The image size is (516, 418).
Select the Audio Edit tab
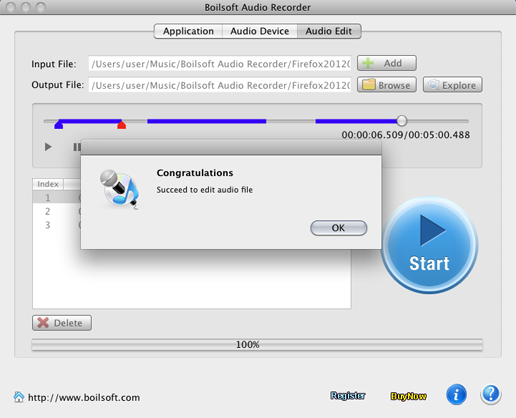(329, 31)
